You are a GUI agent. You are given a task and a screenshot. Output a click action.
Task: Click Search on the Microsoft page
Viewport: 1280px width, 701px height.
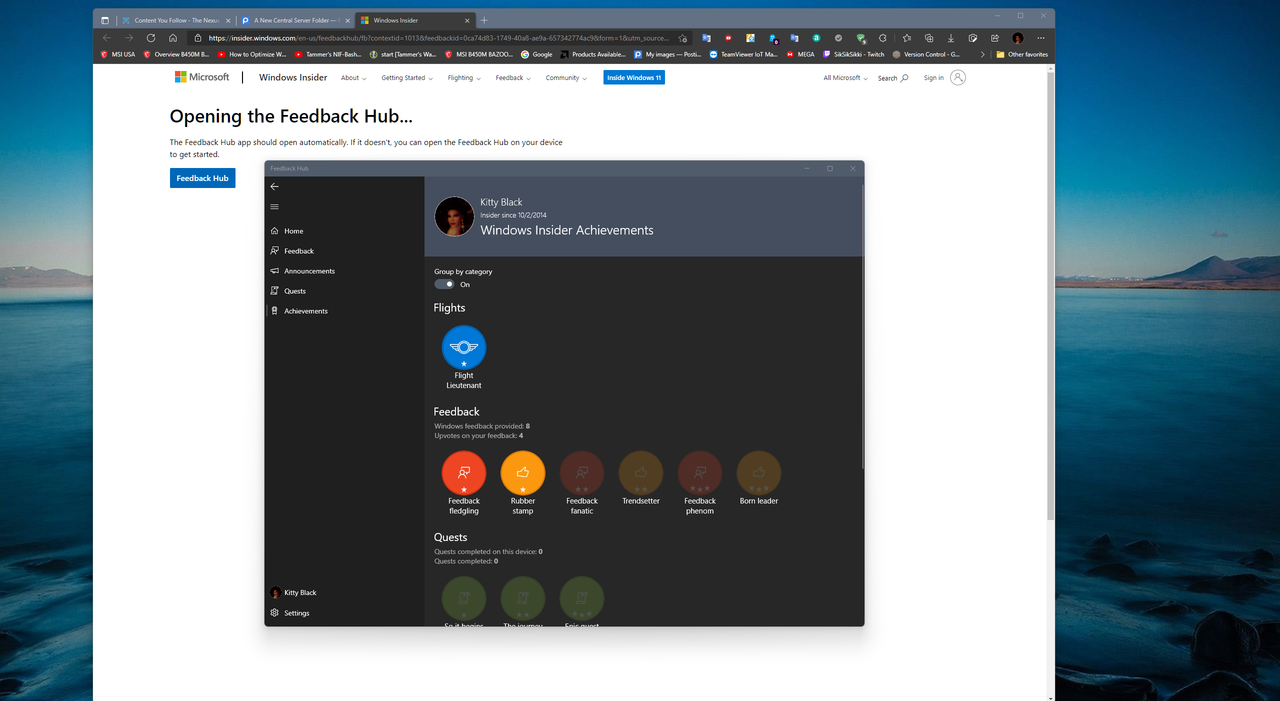click(893, 78)
